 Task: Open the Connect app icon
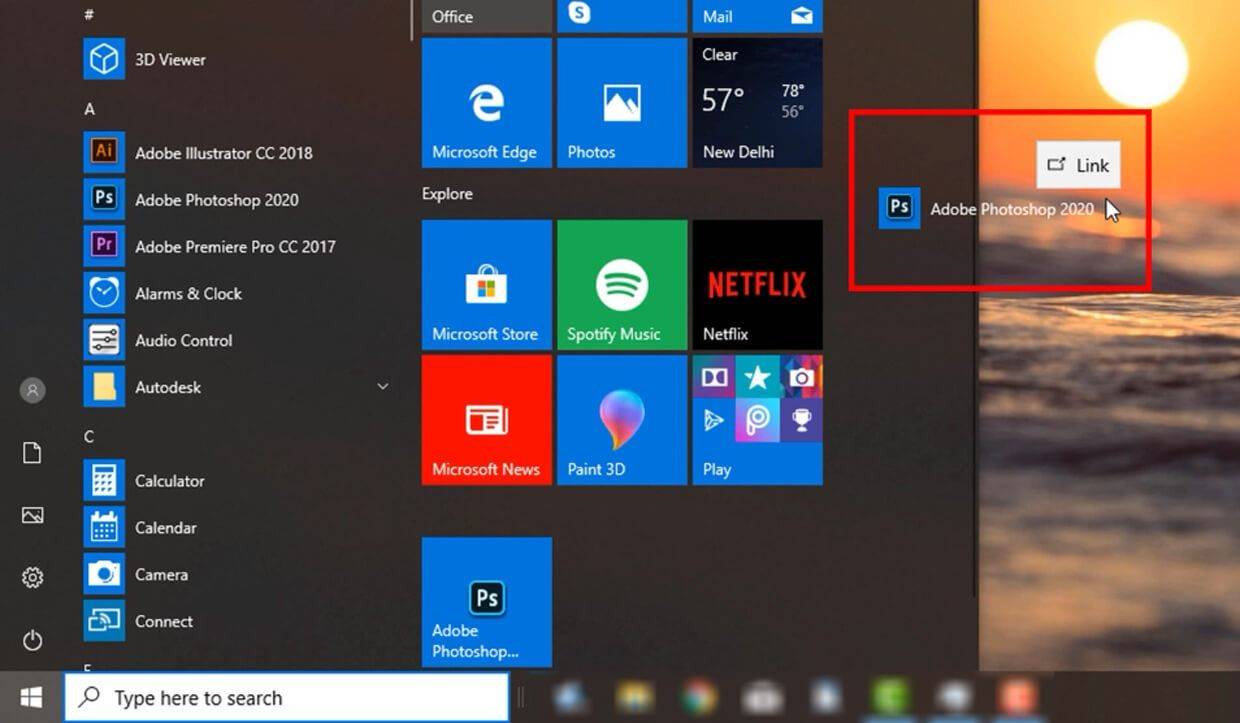(104, 621)
